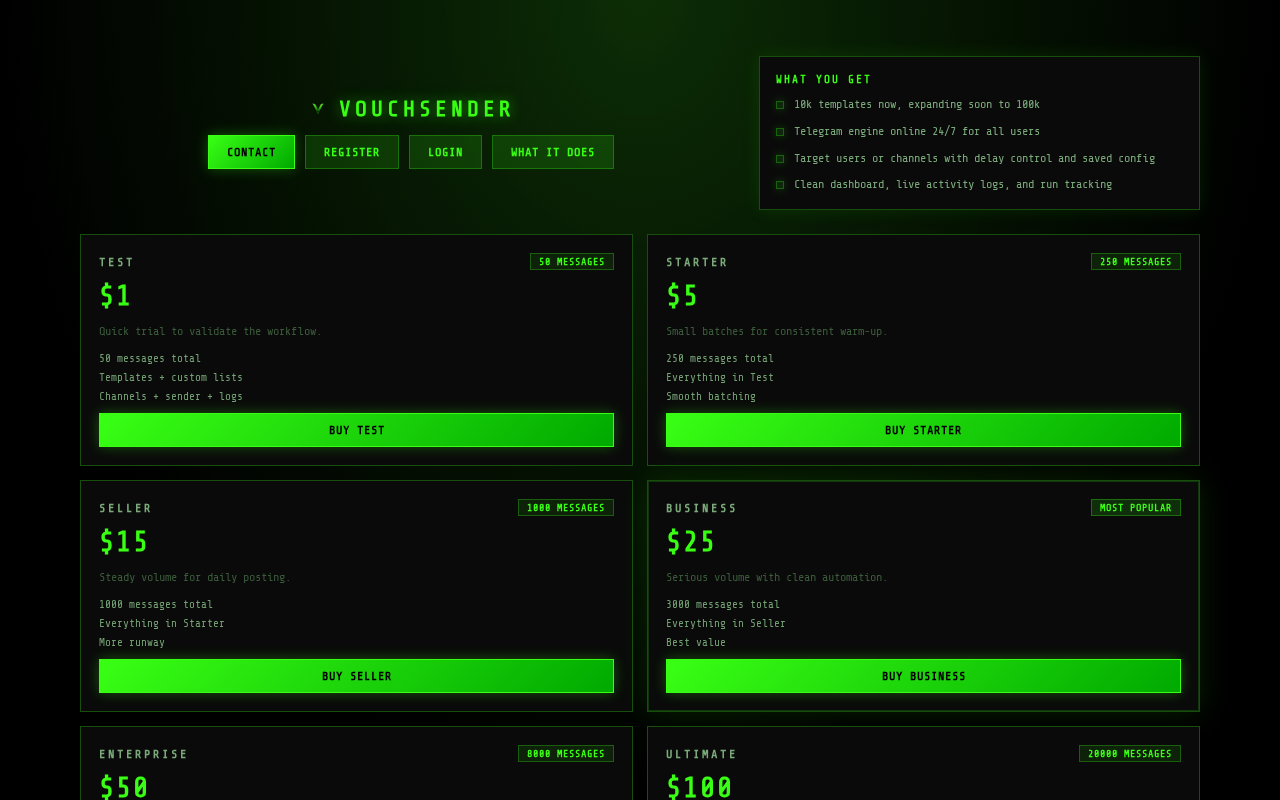Buy the Business plan
The image size is (1280, 800).
[x=923, y=676]
